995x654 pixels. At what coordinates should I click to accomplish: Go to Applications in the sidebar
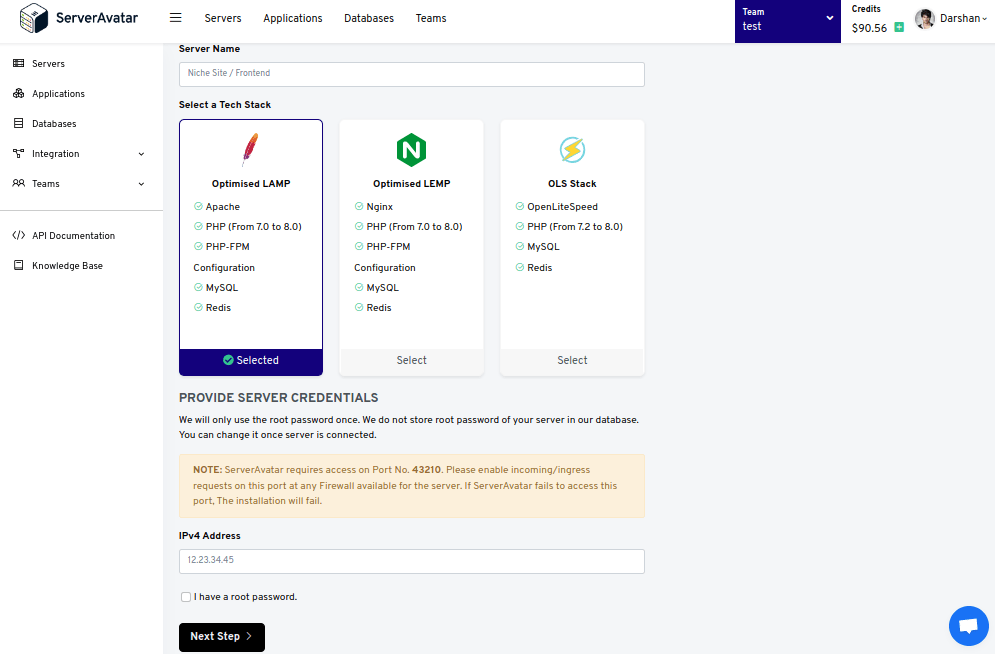click(58, 93)
